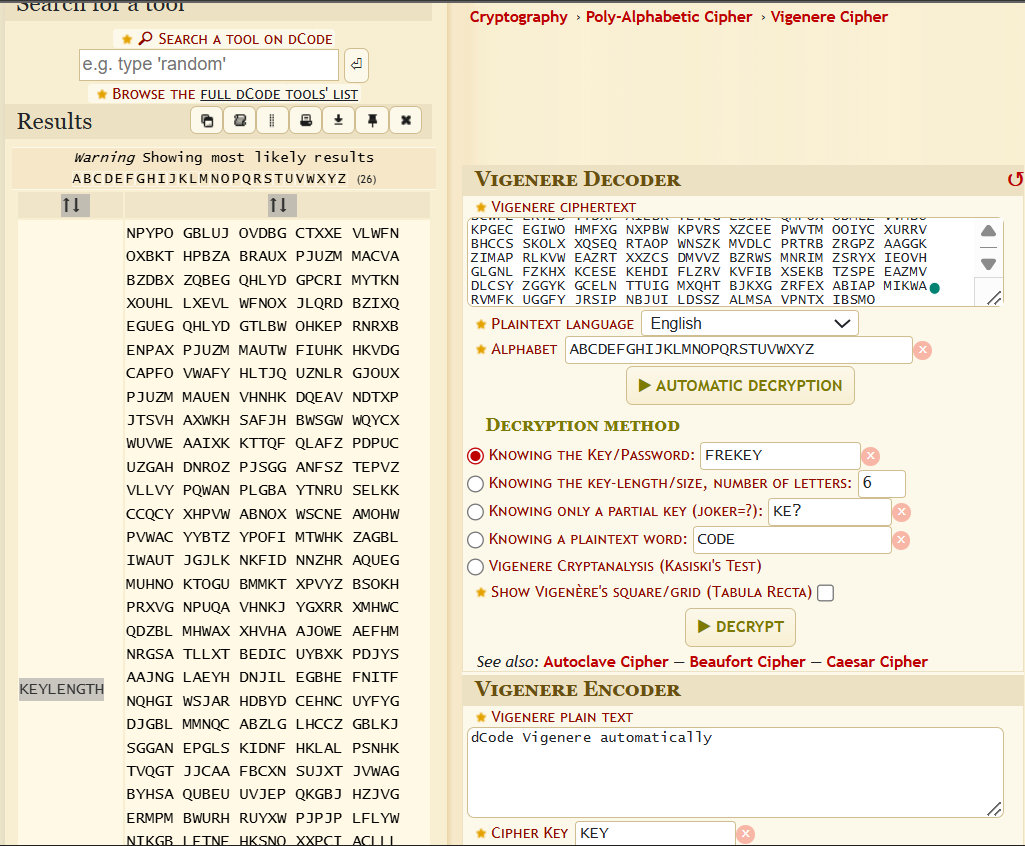Open the Cryptography breadcrumb
This screenshot has height=846, width=1025.
click(x=518, y=17)
